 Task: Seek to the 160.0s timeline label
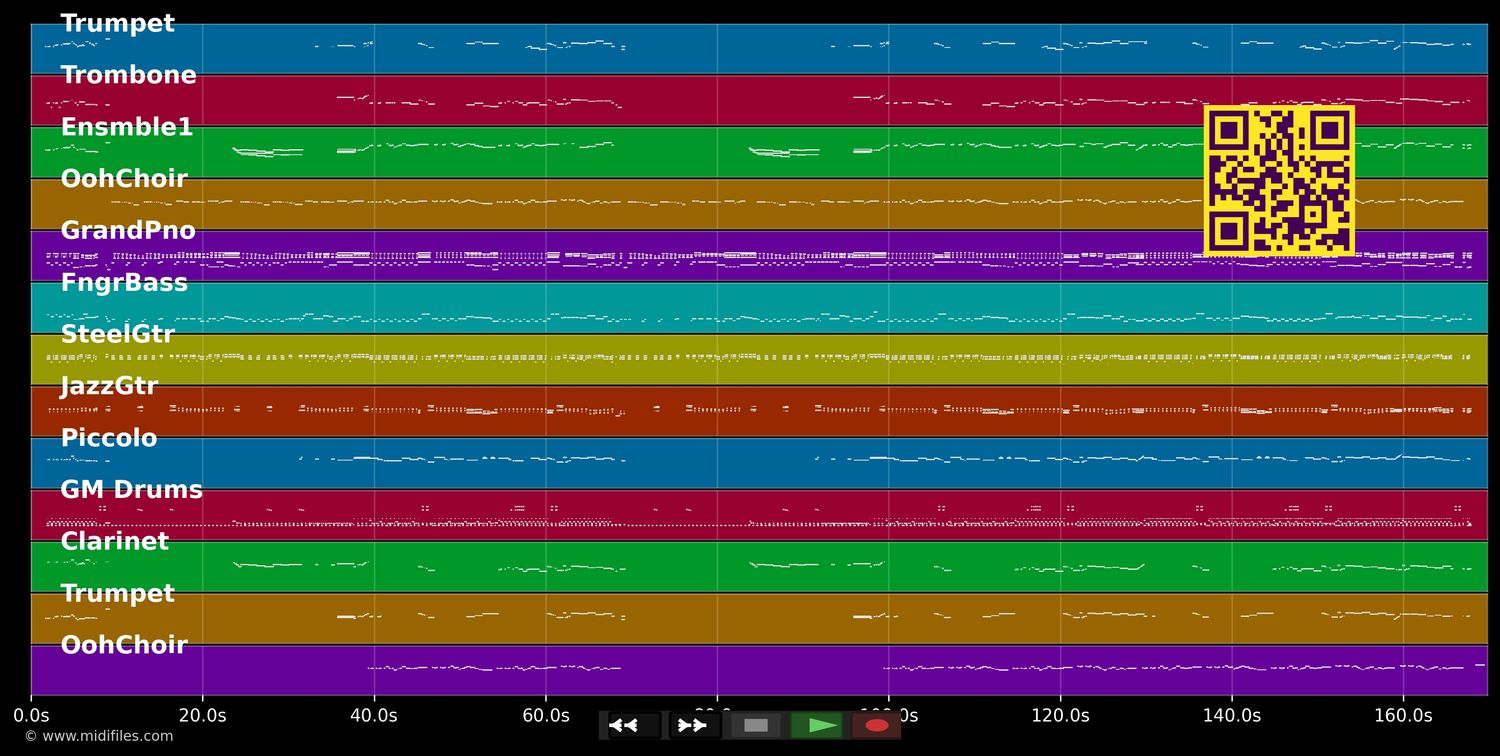click(1403, 716)
